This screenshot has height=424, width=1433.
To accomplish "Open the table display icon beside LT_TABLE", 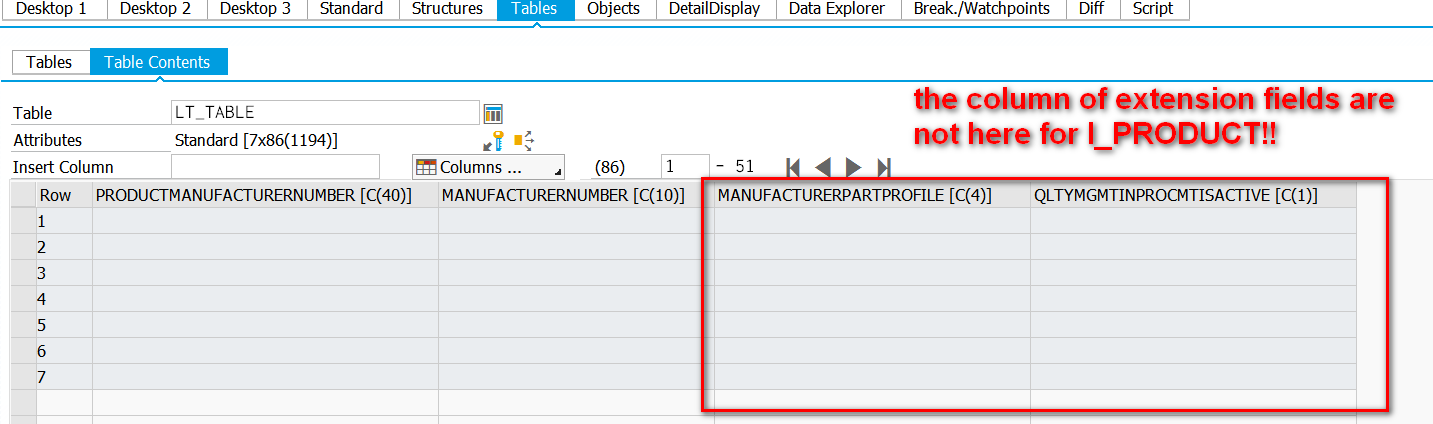I will click(x=493, y=113).
